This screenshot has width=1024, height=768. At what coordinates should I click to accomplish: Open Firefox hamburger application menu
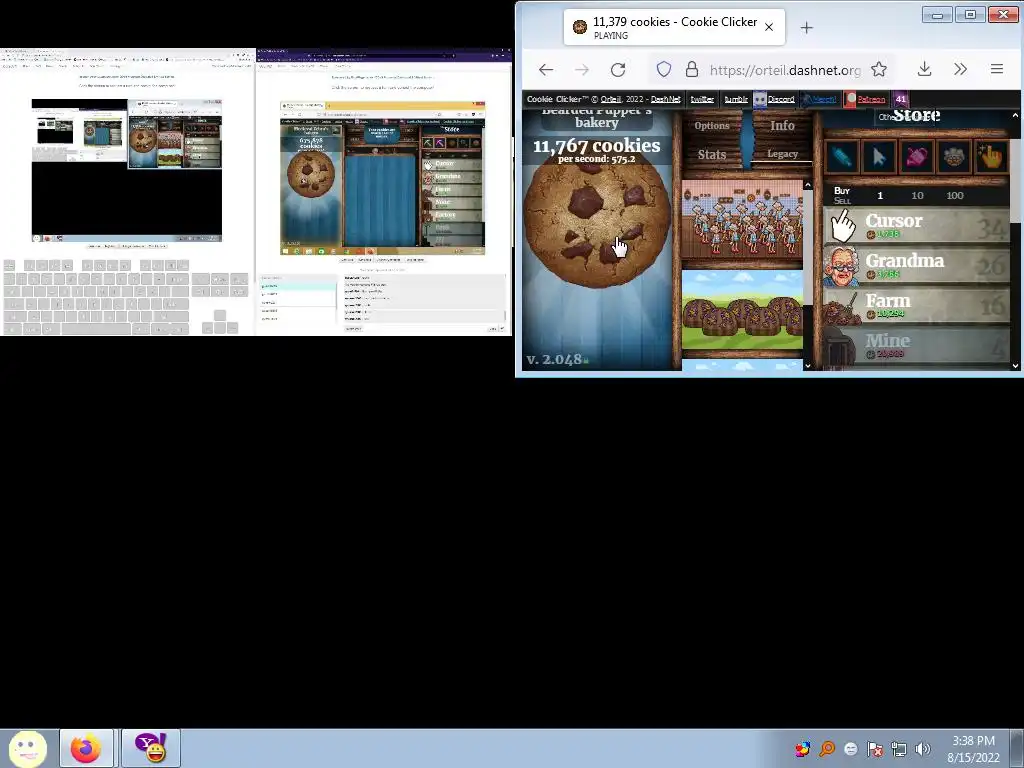pyautogui.click(x=997, y=69)
